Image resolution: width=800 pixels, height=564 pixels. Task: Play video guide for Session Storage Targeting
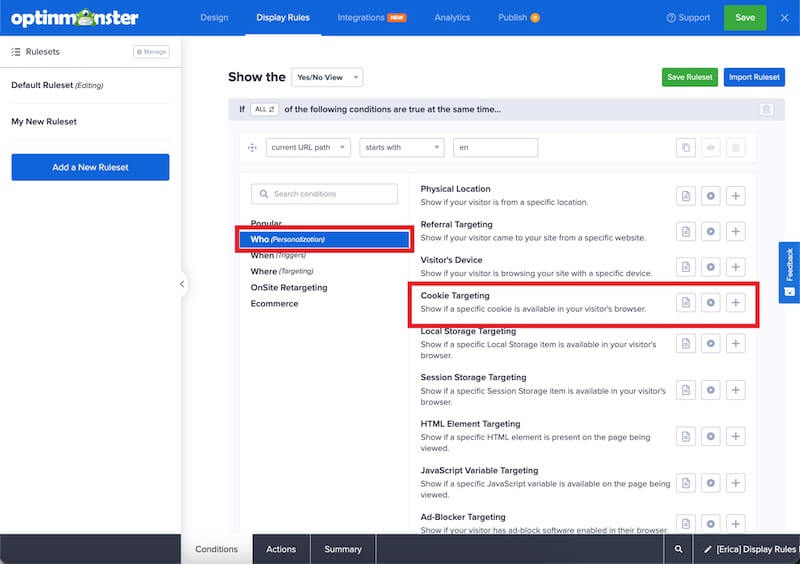pos(711,390)
